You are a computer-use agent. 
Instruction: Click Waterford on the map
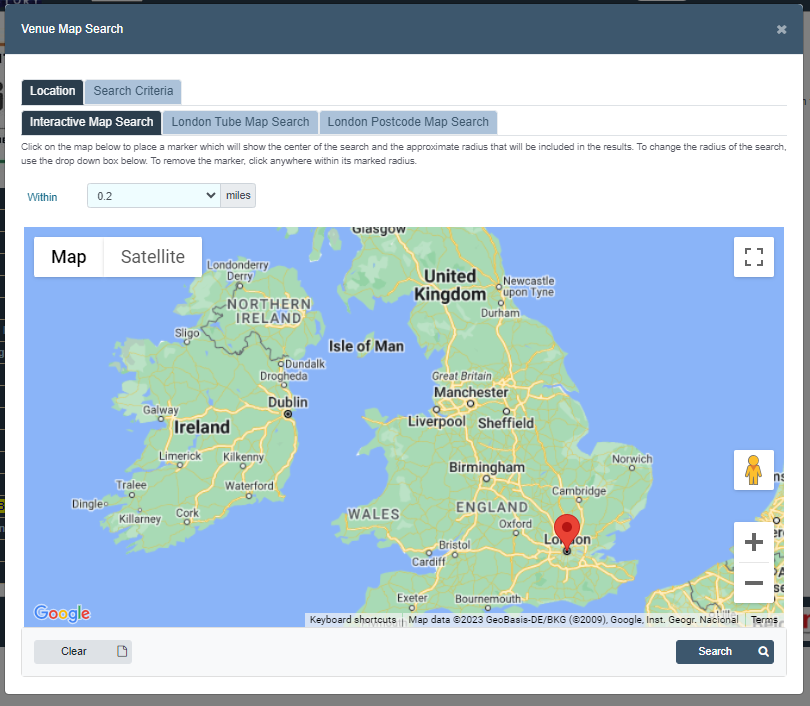pyautogui.click(x=249, y=485)
